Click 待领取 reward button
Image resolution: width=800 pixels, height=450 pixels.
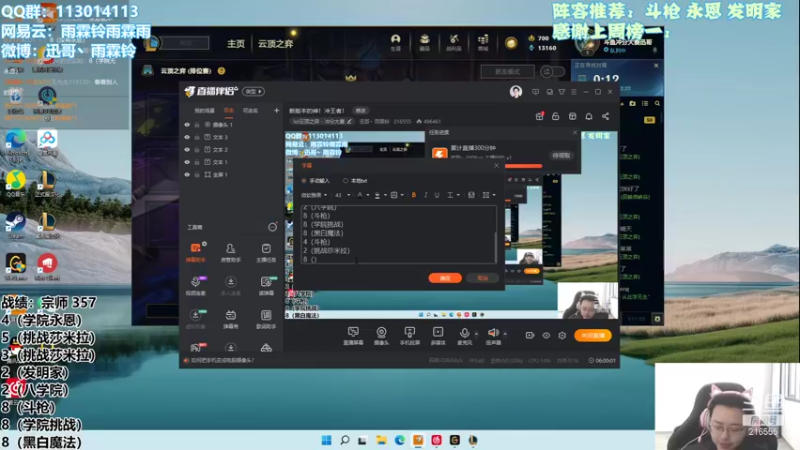point(561,156)
